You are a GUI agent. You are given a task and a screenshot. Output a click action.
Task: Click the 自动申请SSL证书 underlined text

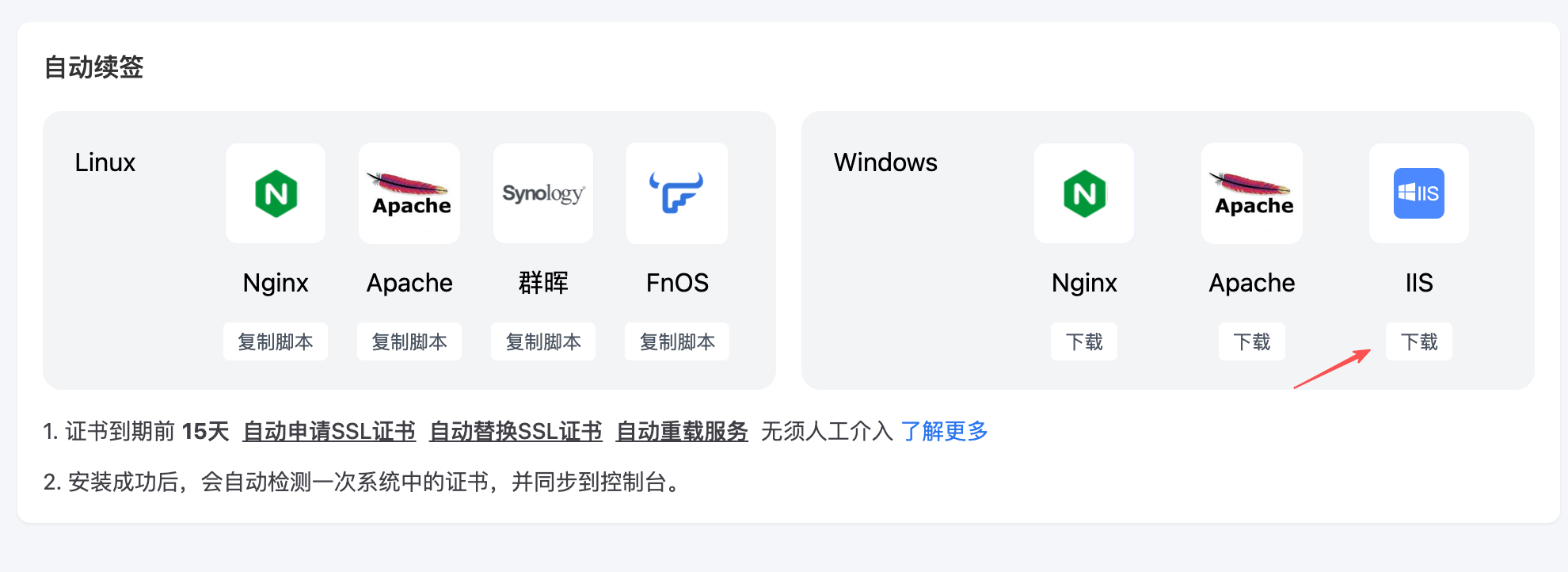click(329, 432)
